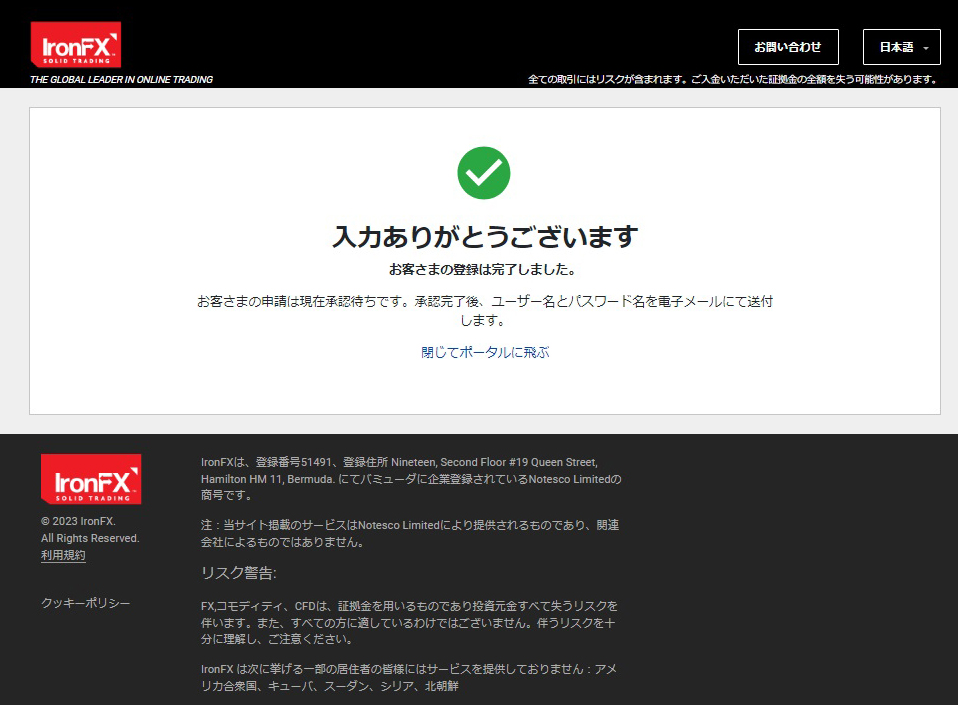Click the IronFX logo in footer
This screenshot has width=958, height=705.
coord(91,479)
